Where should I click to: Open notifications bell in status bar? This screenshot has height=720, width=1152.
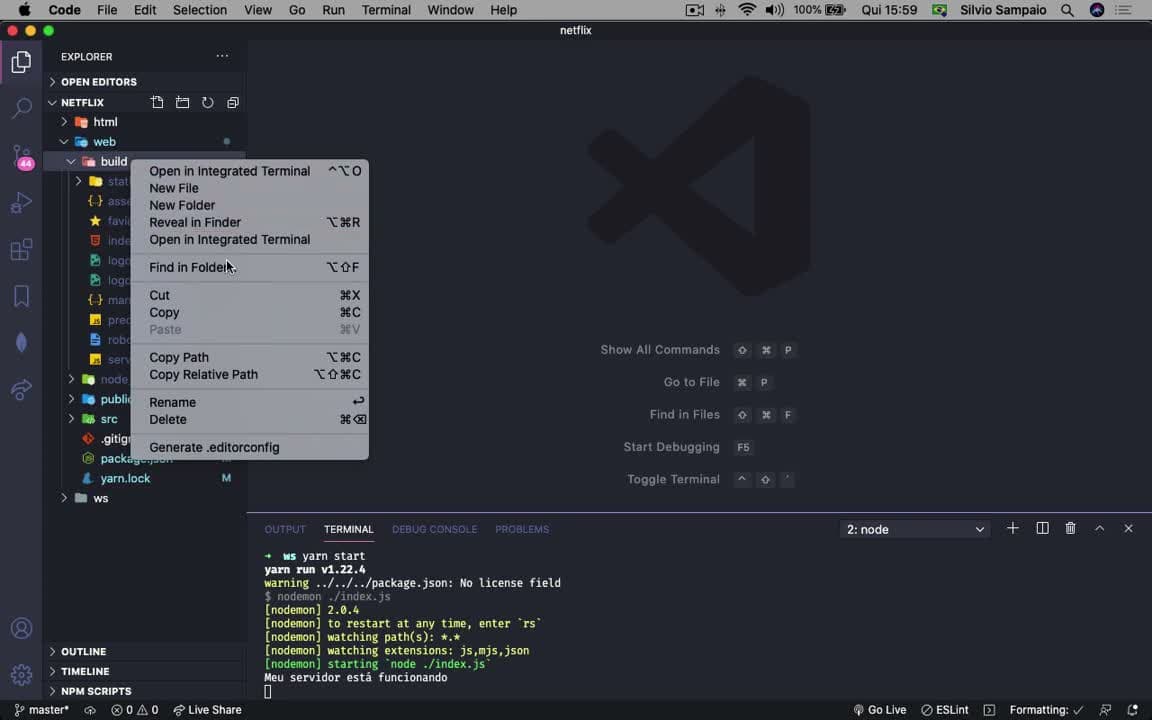1133,710
